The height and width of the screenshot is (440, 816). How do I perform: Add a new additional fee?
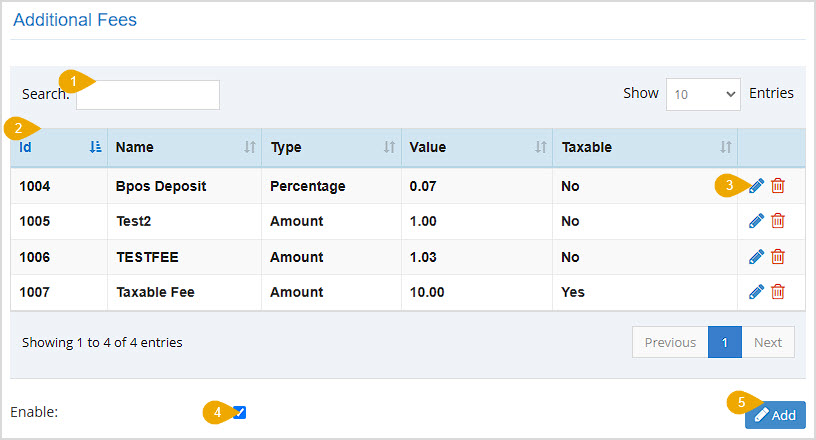click(x=775, y=415)
